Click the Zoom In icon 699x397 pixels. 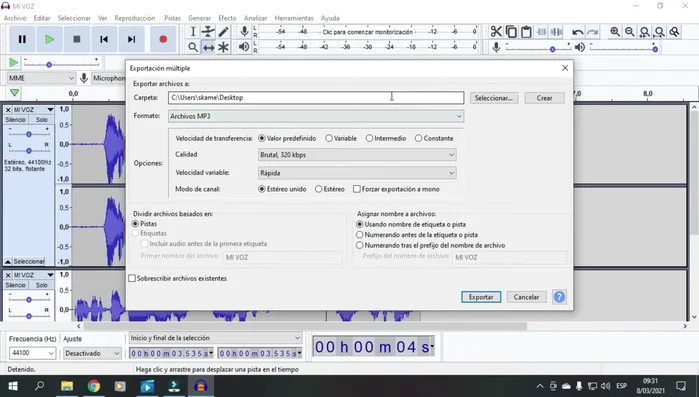pos(615,32)
